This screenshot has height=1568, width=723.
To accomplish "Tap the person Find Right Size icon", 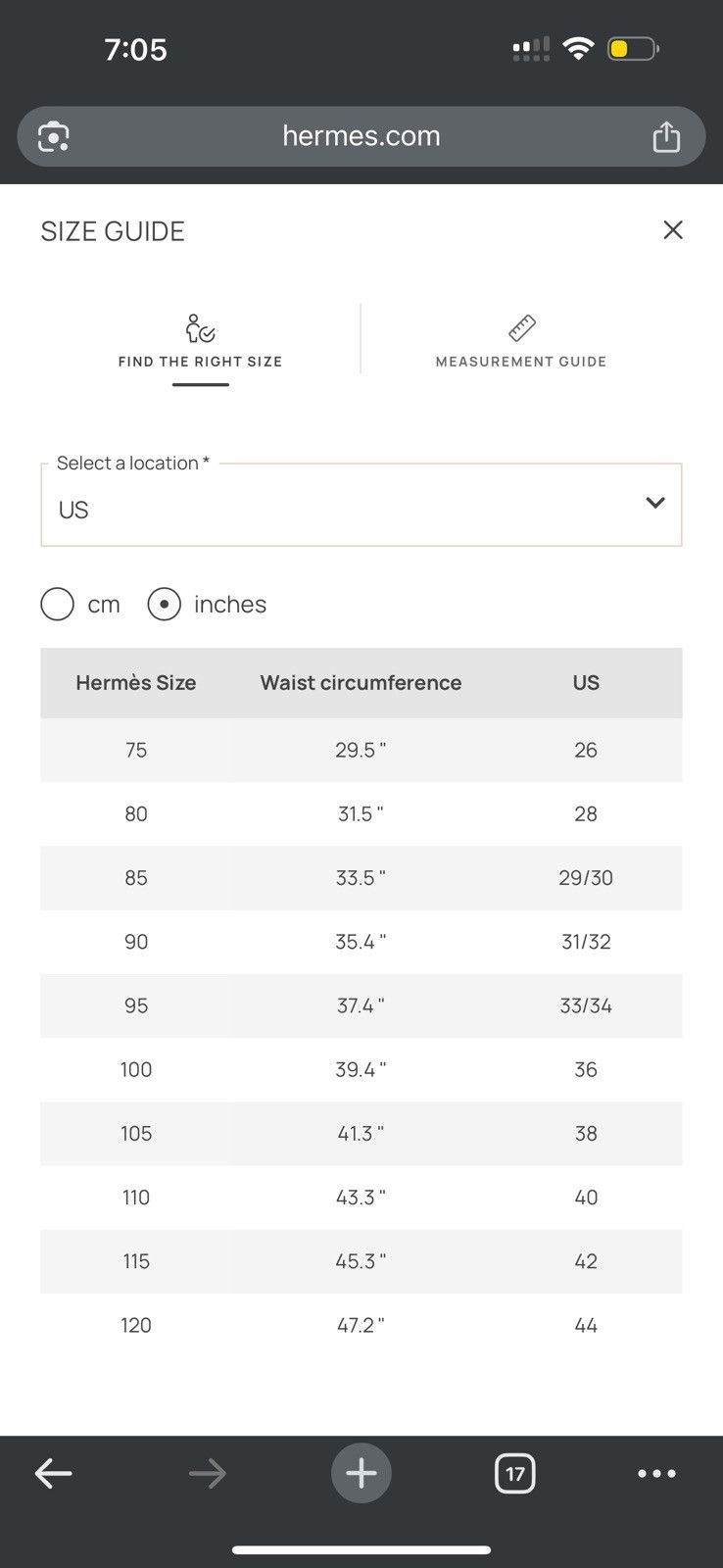I will pos(201,328).
